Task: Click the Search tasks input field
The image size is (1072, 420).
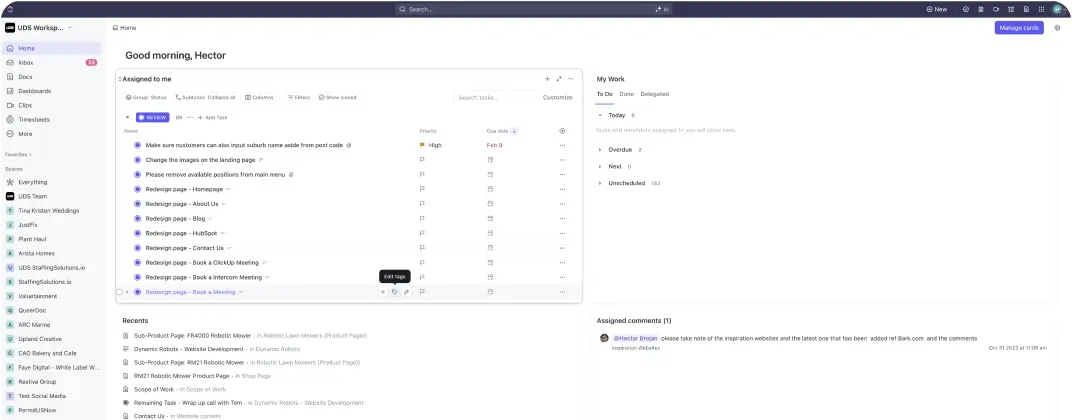Action: coord(495,97)
